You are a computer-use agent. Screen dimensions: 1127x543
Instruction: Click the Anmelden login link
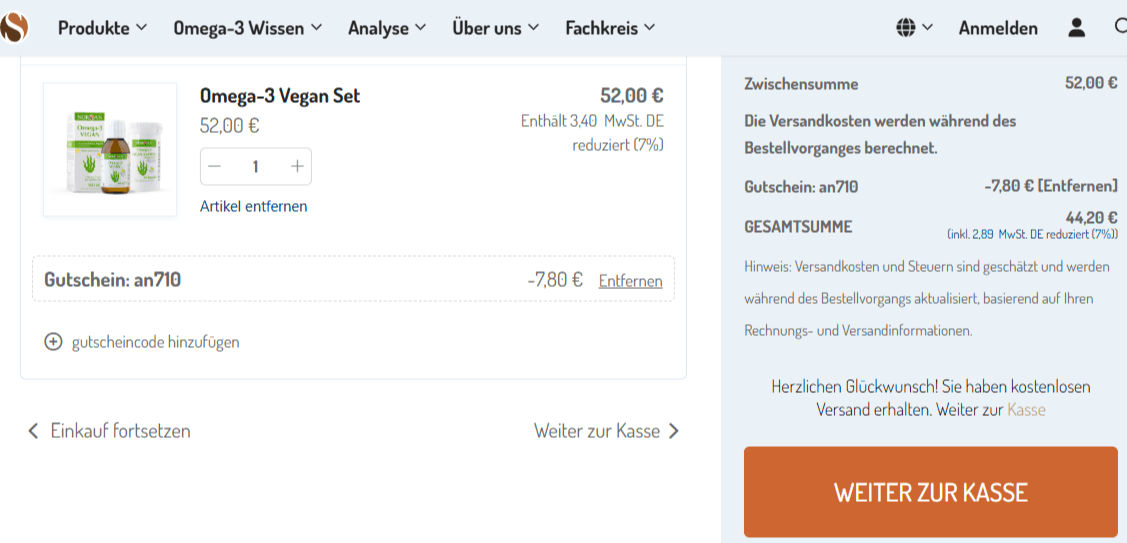click(997, 28)
